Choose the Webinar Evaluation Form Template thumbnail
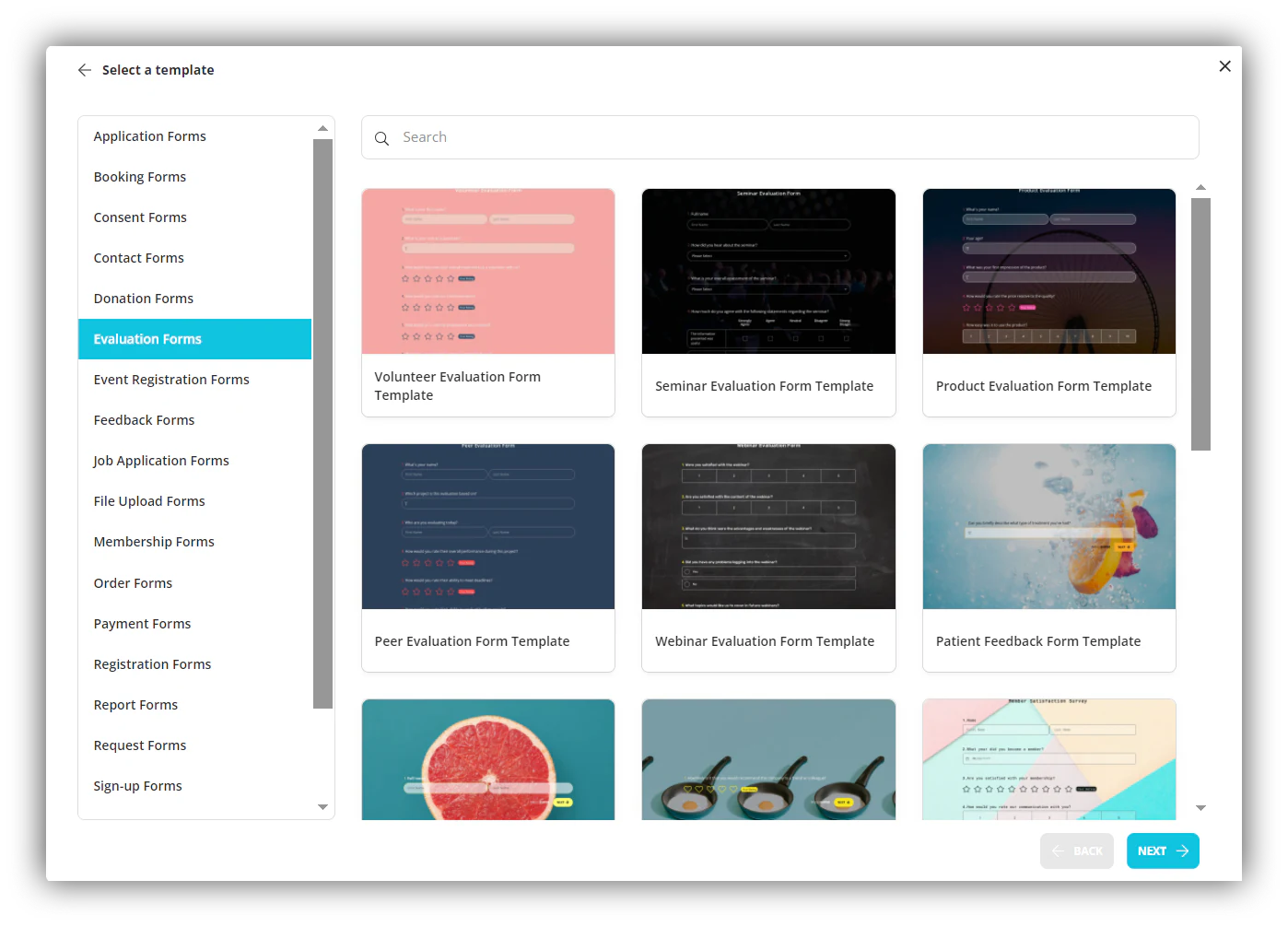This screenshot has width=1288, height=927. pos(768,527)
